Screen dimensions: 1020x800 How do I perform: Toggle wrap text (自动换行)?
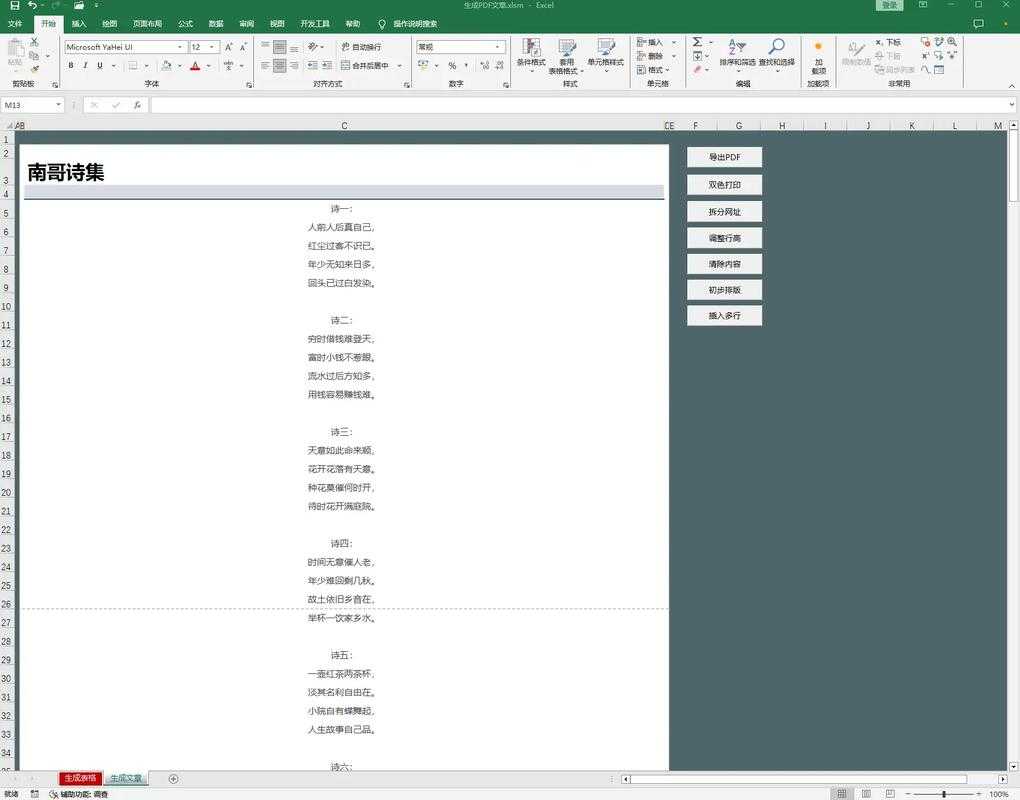point(360,47)
